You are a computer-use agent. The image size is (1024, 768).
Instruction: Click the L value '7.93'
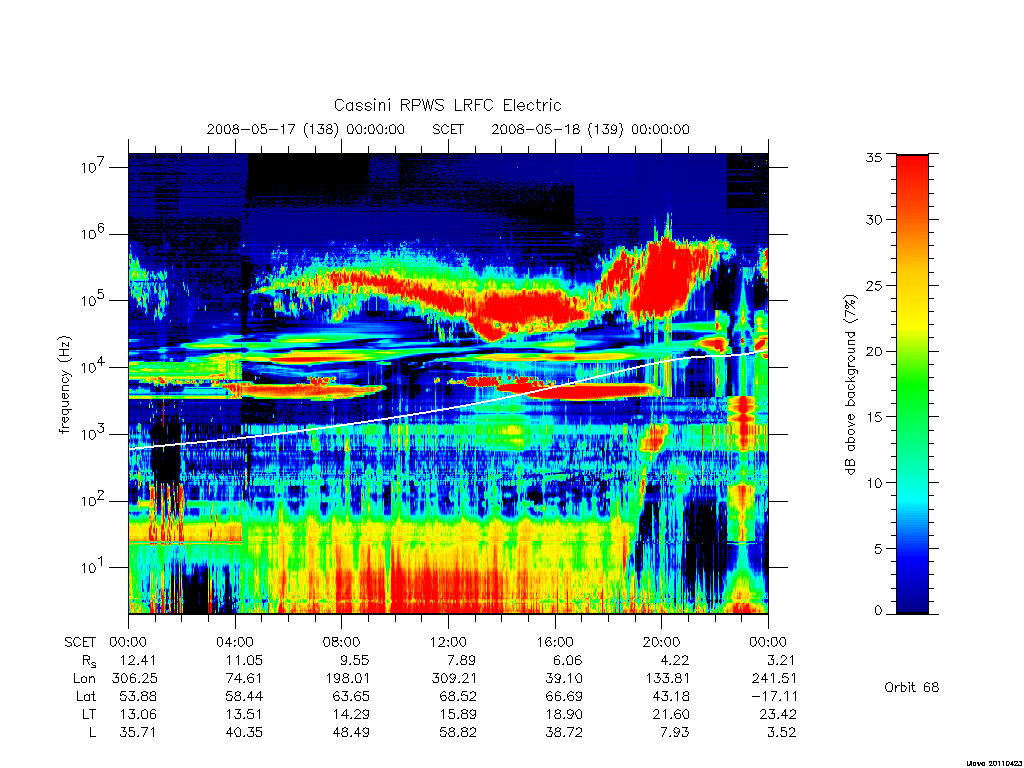pos(675,733)
